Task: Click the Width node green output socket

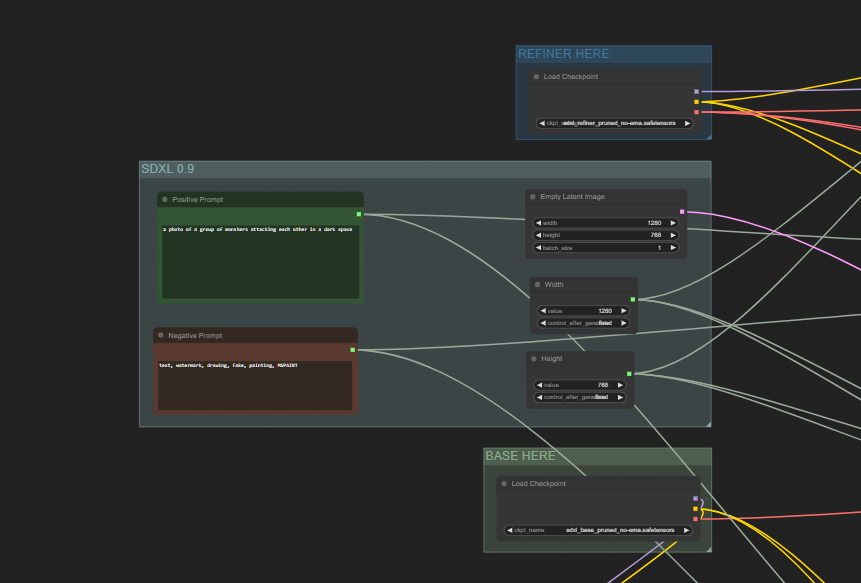Action: [632, 299]
